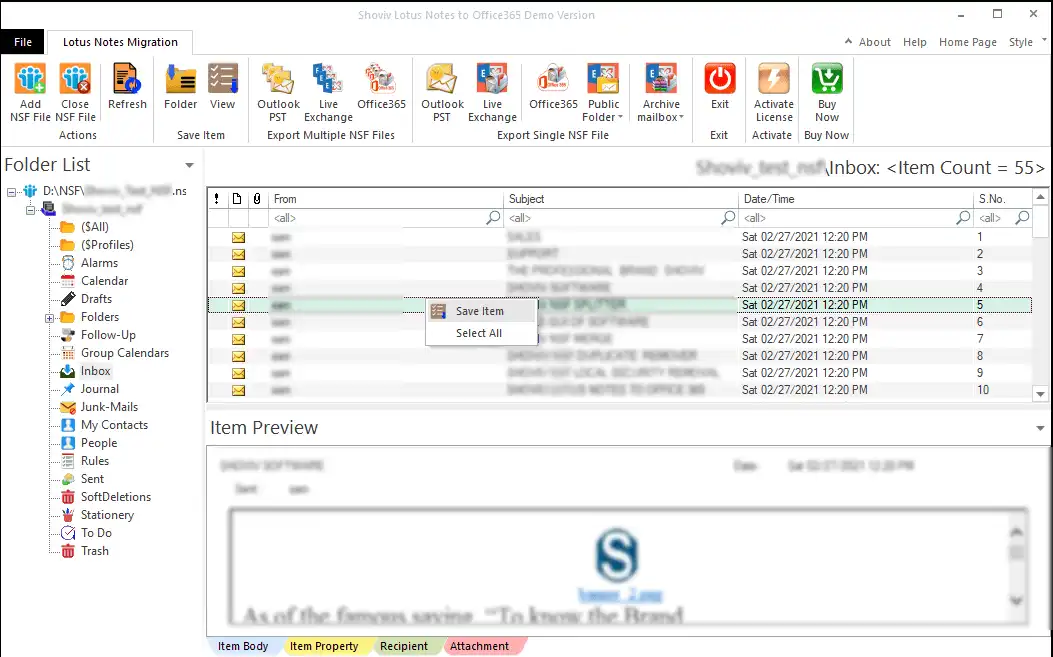This screenshot has width=1053, height=657.
Task: Collapse the Item Preview pane arrow
Action: coord(1040,429)
